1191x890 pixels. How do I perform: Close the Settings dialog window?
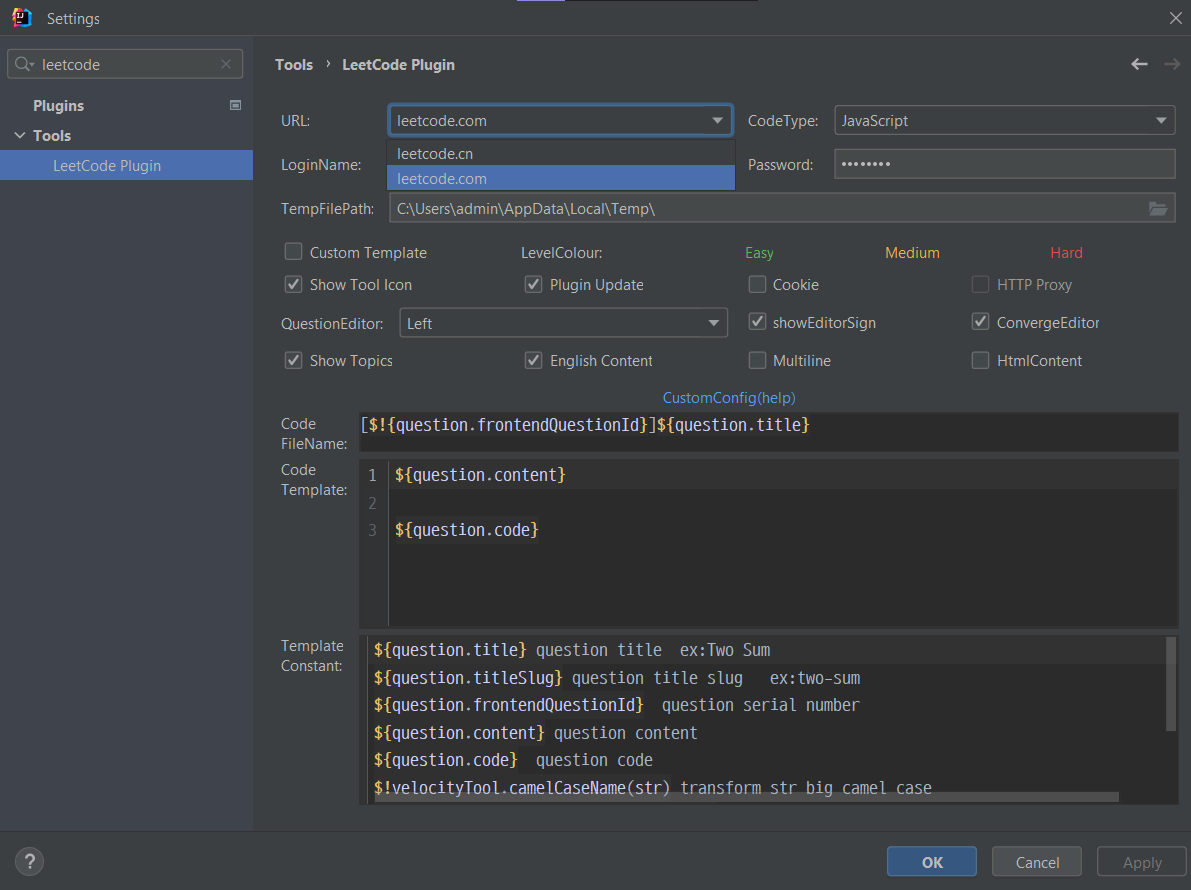click(x=1175, y=18)
